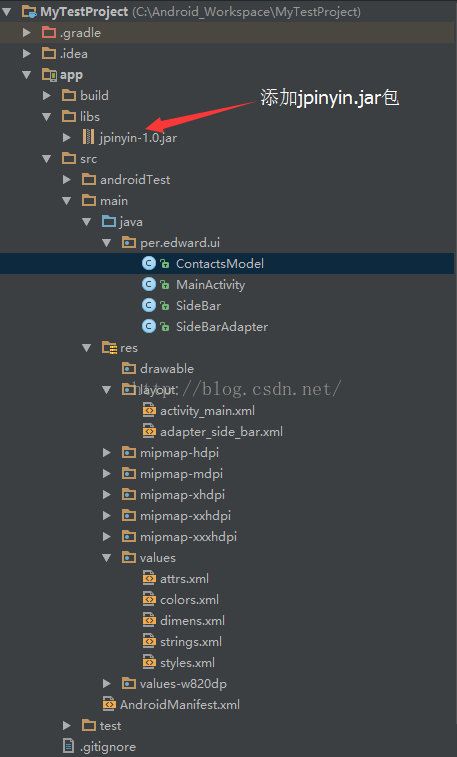Select the MyTestProject root node
This screenshot has height=757, width=457.
point(84,12)
